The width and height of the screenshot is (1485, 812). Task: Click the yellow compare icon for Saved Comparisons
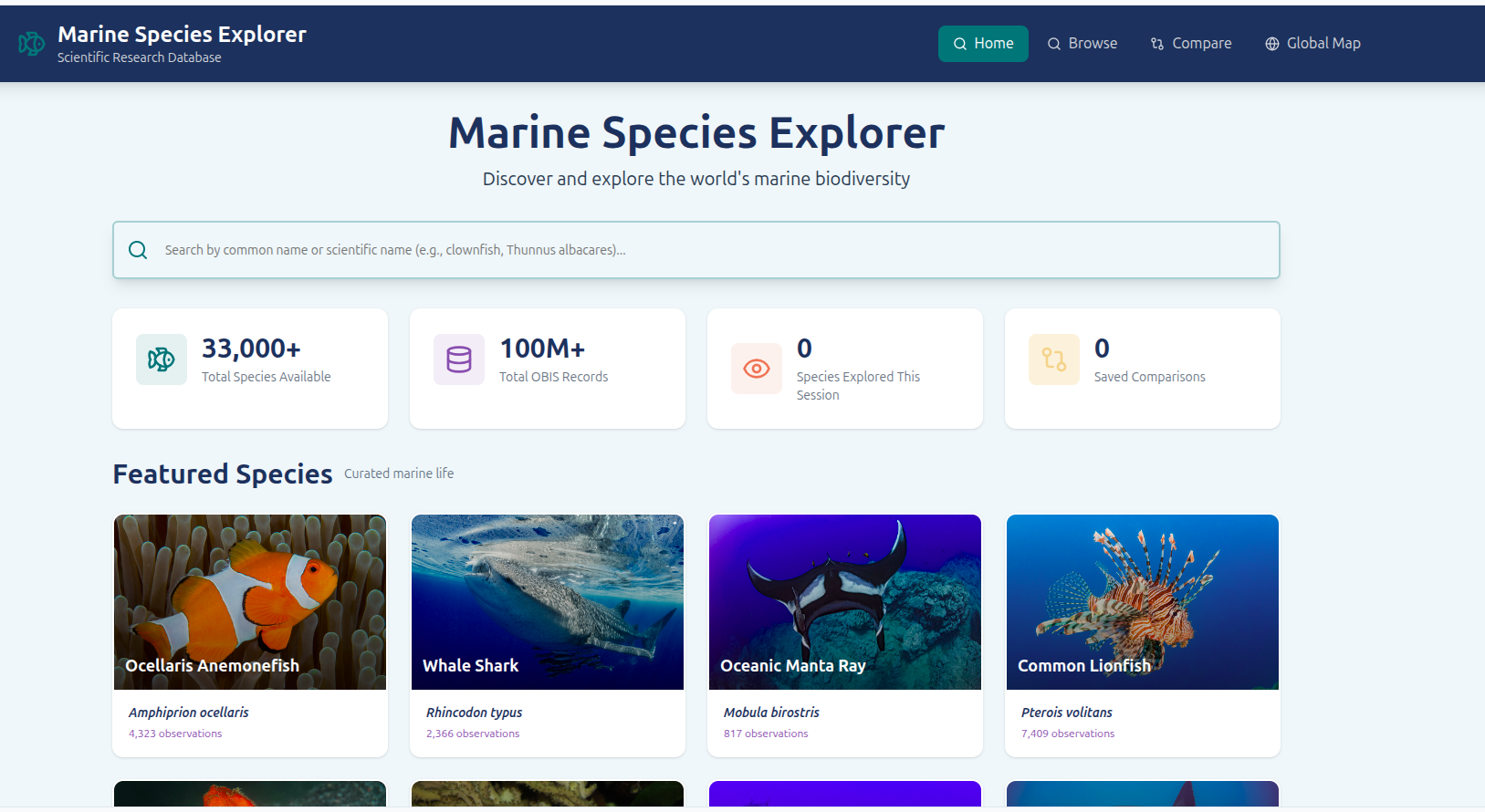tap(1054, 359)
